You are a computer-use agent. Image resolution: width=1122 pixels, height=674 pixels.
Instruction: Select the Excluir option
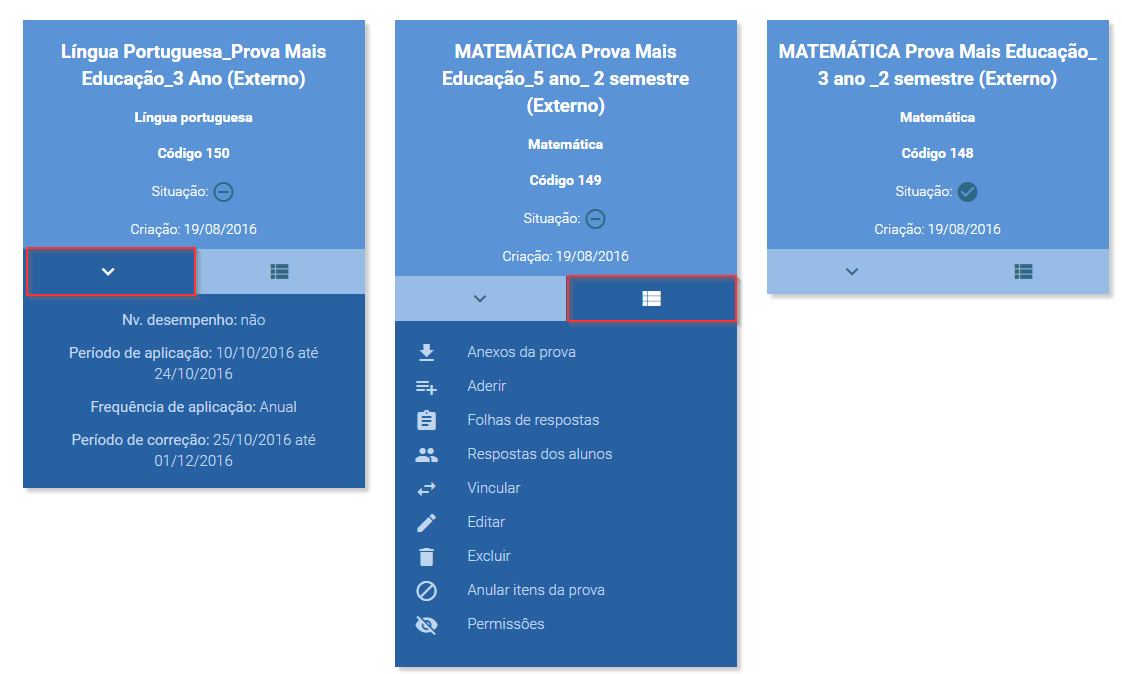point(489,556)
